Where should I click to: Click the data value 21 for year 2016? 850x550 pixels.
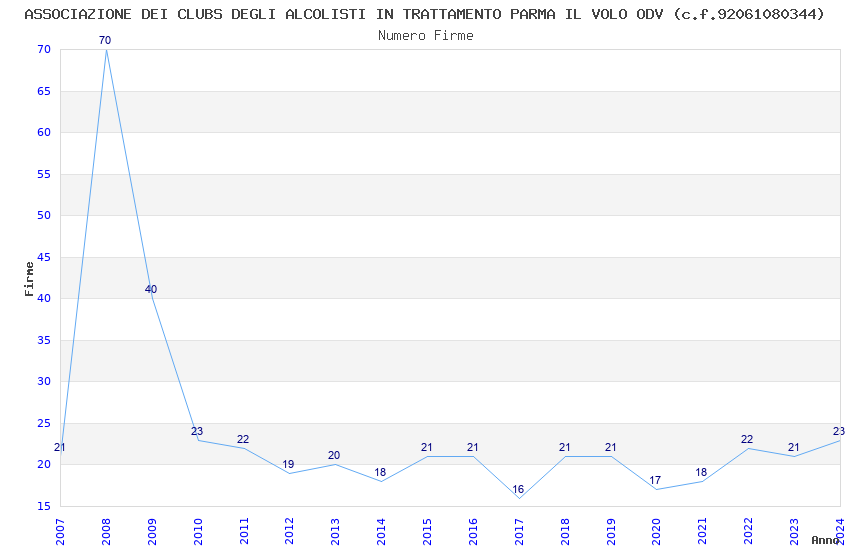click(473, 448)
